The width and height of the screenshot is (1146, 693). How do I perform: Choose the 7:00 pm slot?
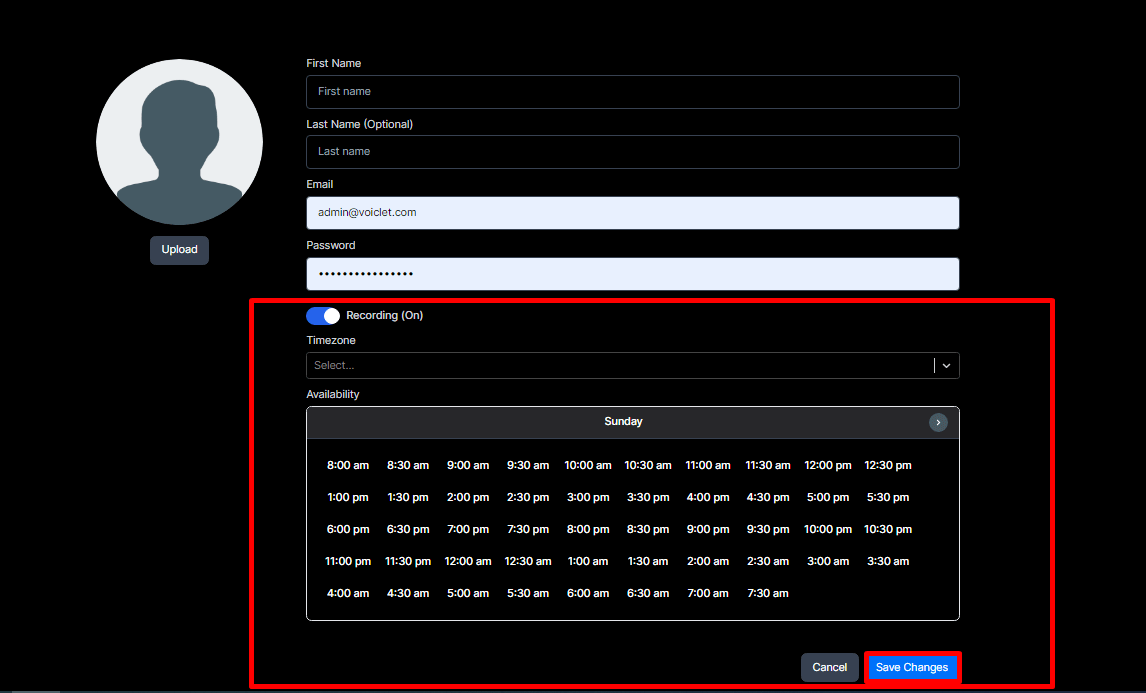468,530
